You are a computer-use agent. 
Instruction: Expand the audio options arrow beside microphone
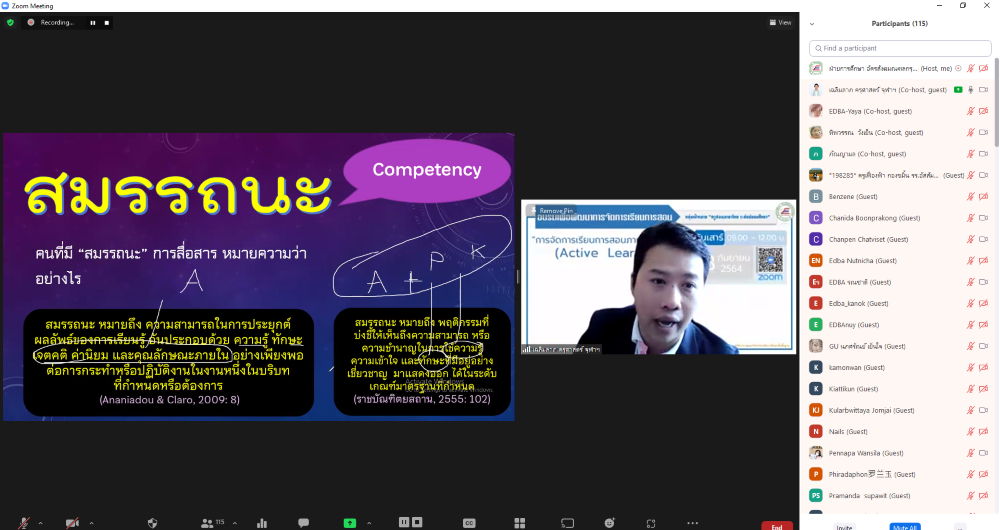(40, 523)
